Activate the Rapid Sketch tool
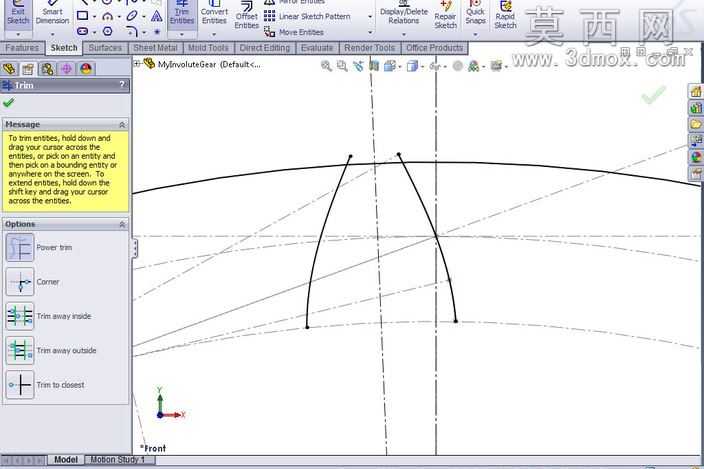The height and width of the screenshot is (469, 704). (506, 16)
